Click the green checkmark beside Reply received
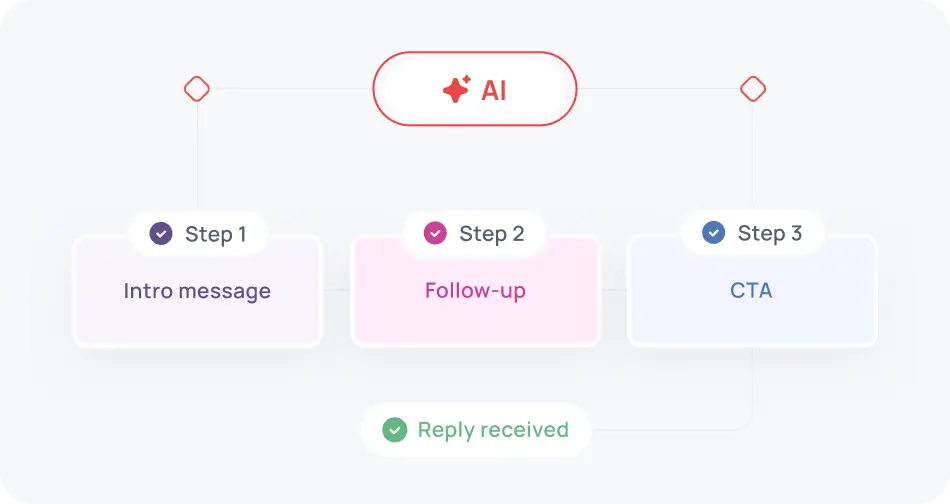The image size is (950, 504). (x=395, y=430)
